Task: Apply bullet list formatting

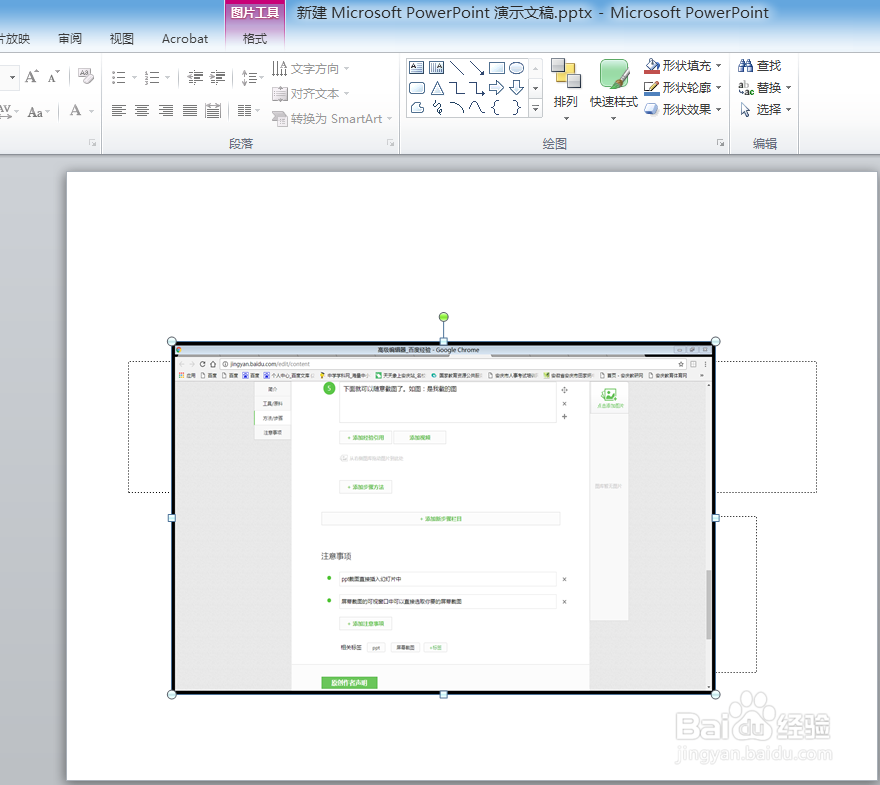Action: [118, 77]
